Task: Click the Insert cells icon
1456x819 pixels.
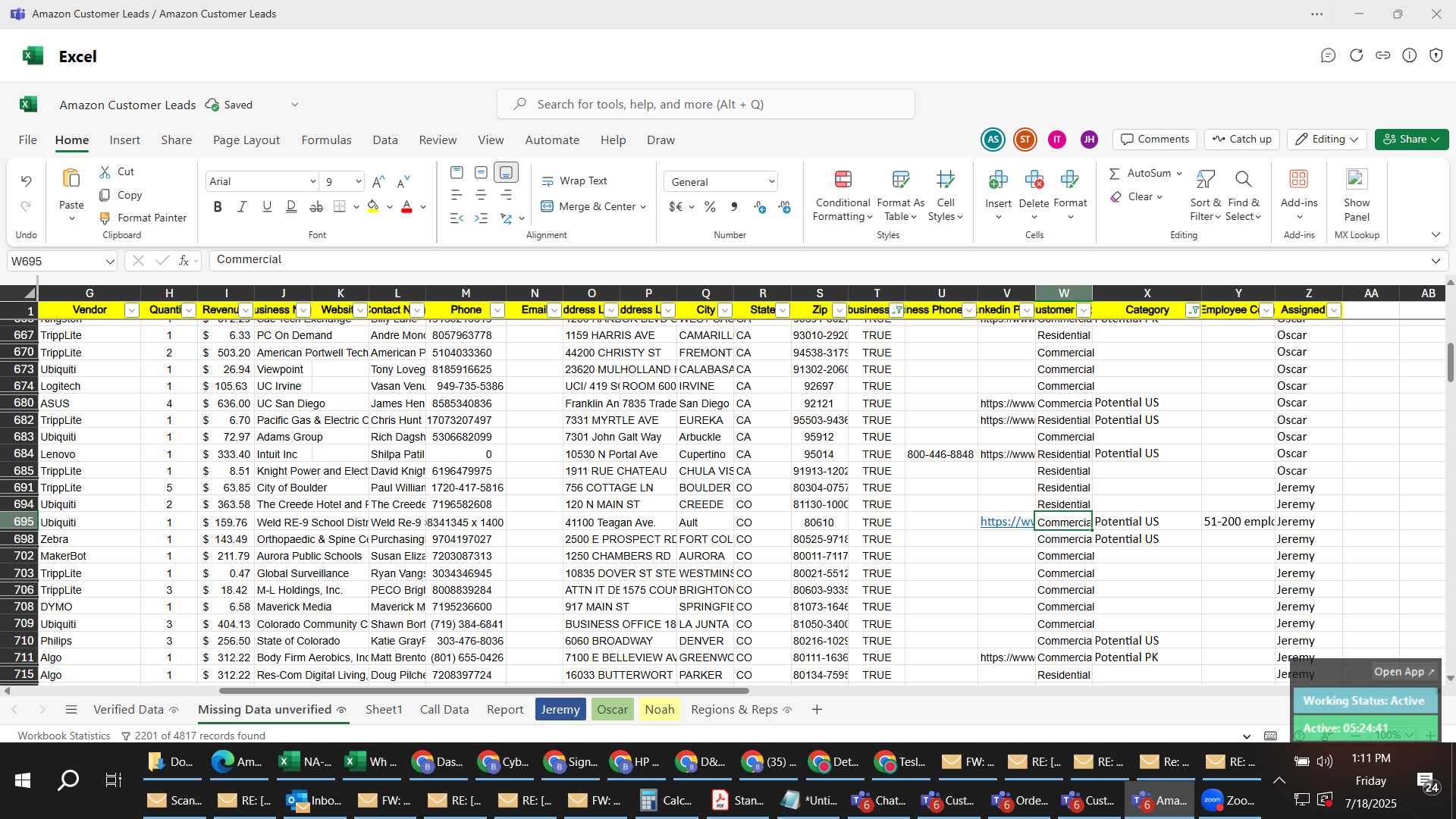Action: 998,180
